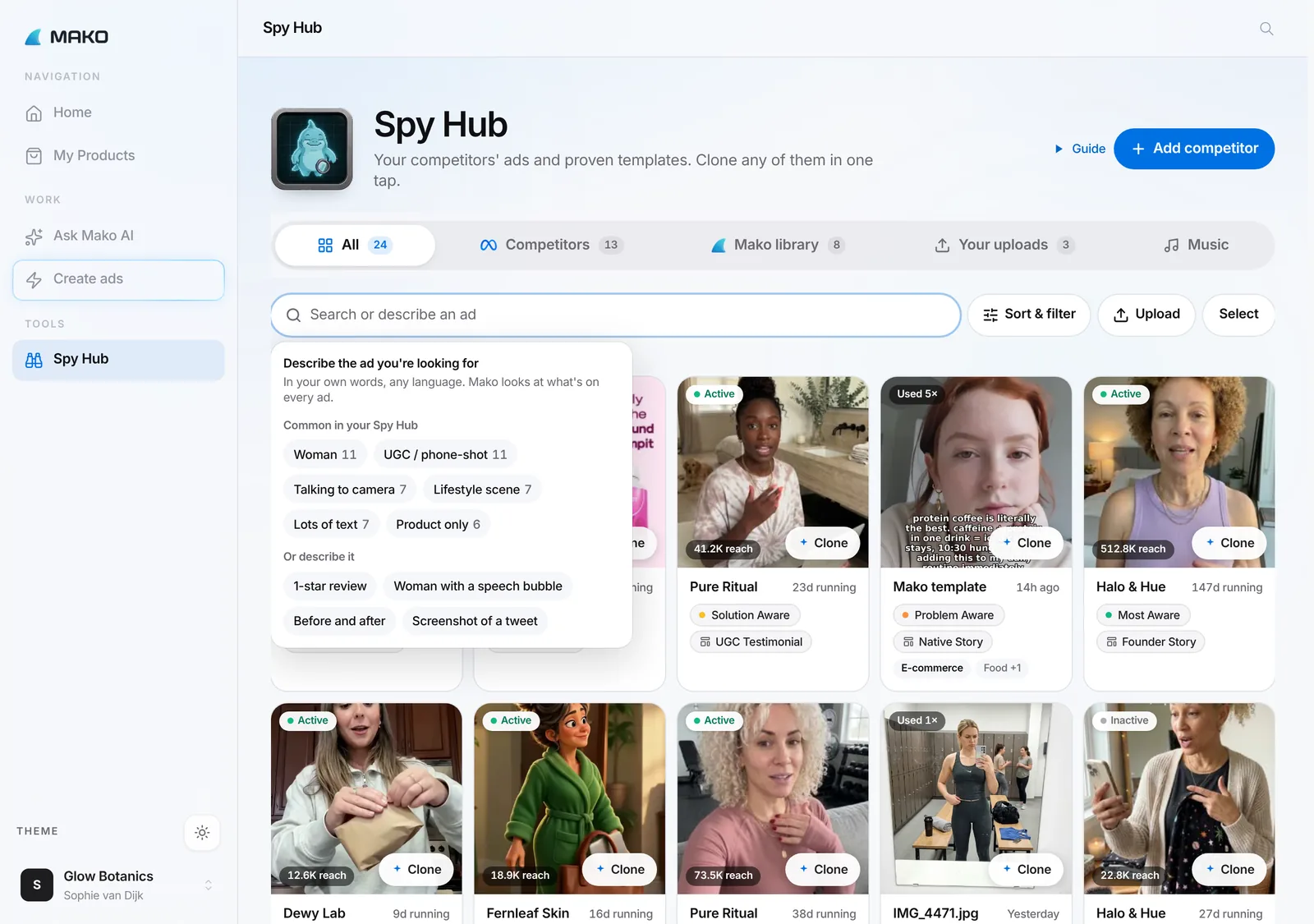The image size is (1314, 924).
Task: Clone the Pure Ritual 23d running ad
Action: pos(823,543)
